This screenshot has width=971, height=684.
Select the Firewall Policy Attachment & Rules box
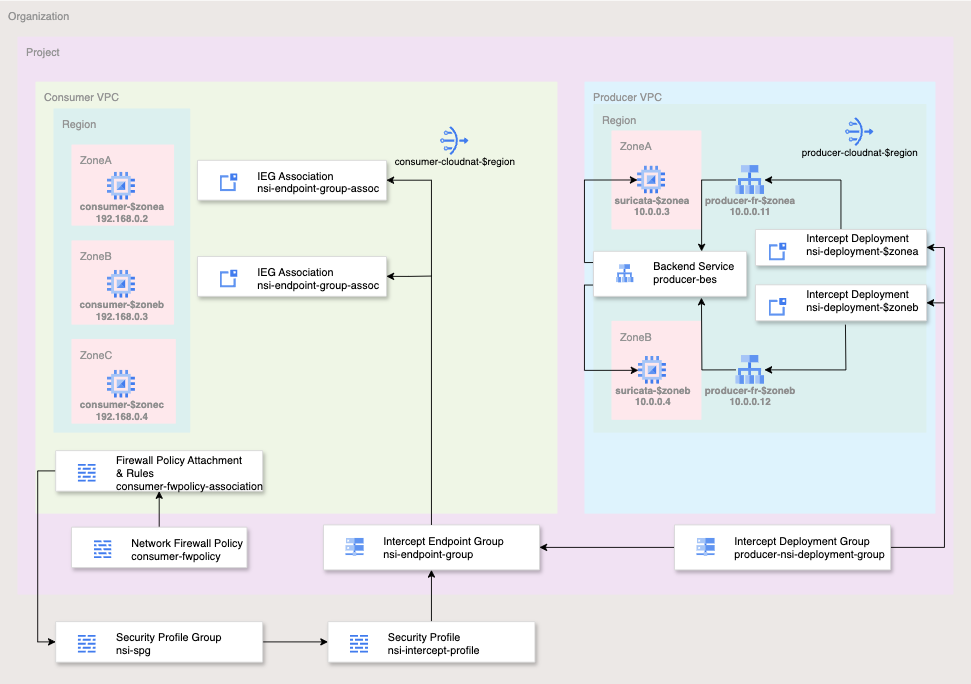pyautogui.click(x=159, y=472)
